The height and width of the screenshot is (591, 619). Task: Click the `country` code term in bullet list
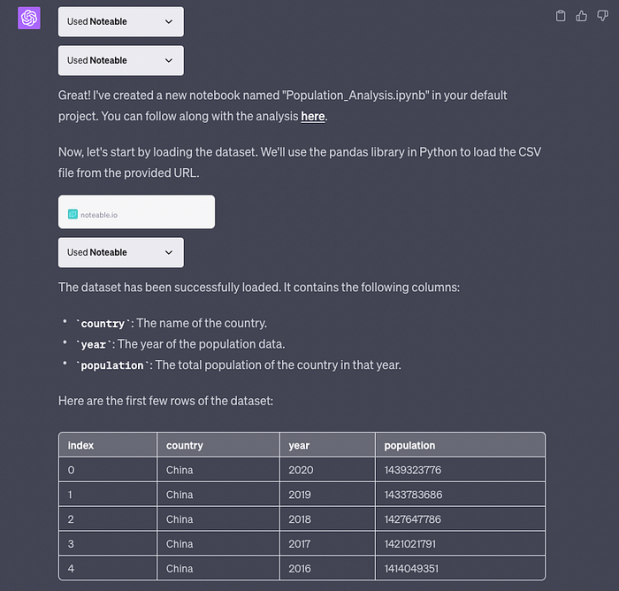point(103,323)
